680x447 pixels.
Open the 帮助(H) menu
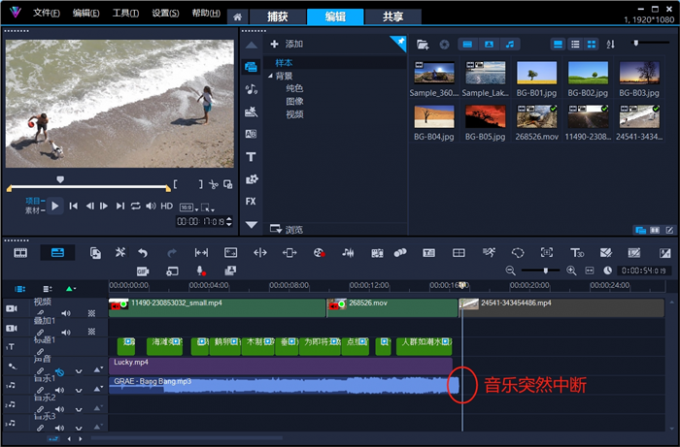pos(206,13)
